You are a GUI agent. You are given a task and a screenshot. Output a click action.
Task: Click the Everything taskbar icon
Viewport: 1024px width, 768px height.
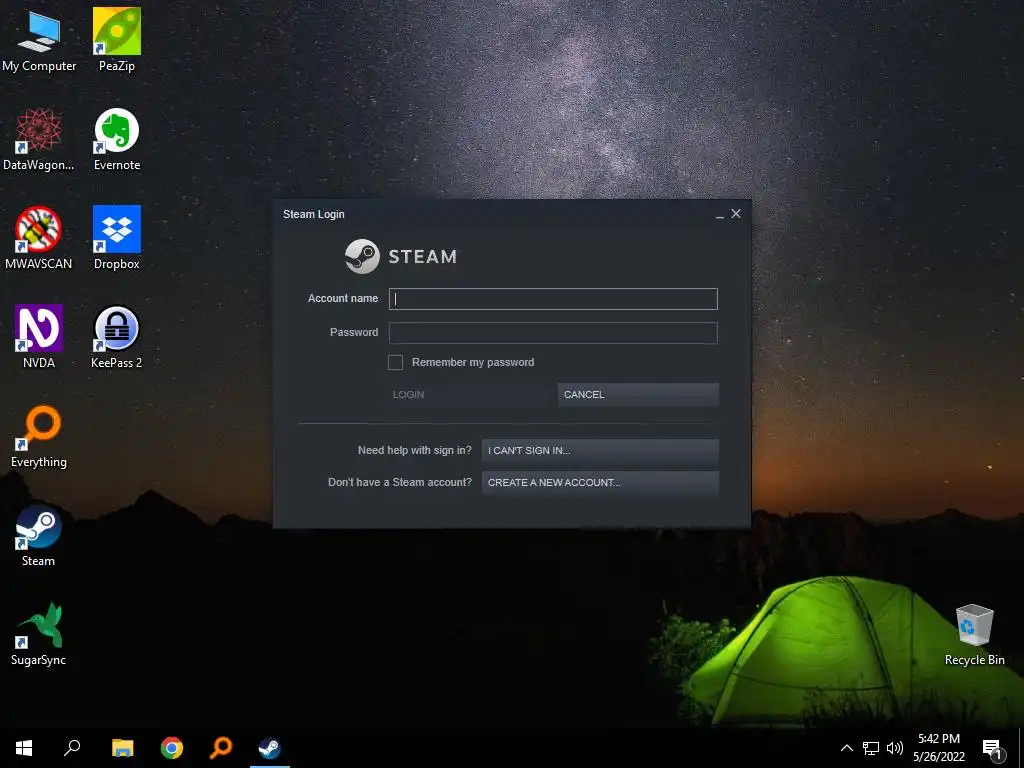(221, 748)
